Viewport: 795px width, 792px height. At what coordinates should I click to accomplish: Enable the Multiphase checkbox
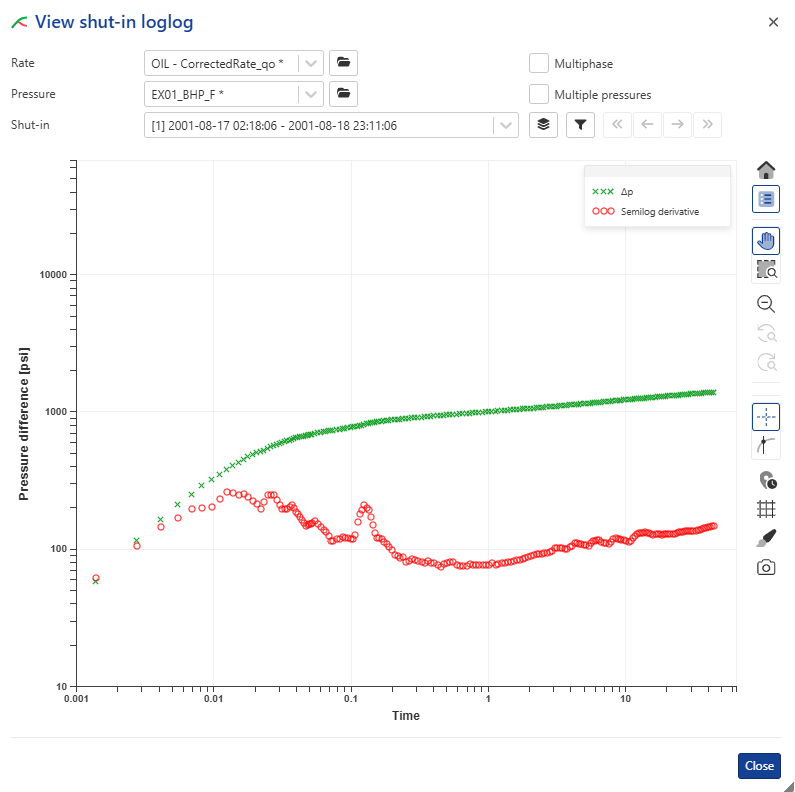(x=539, y=63)
